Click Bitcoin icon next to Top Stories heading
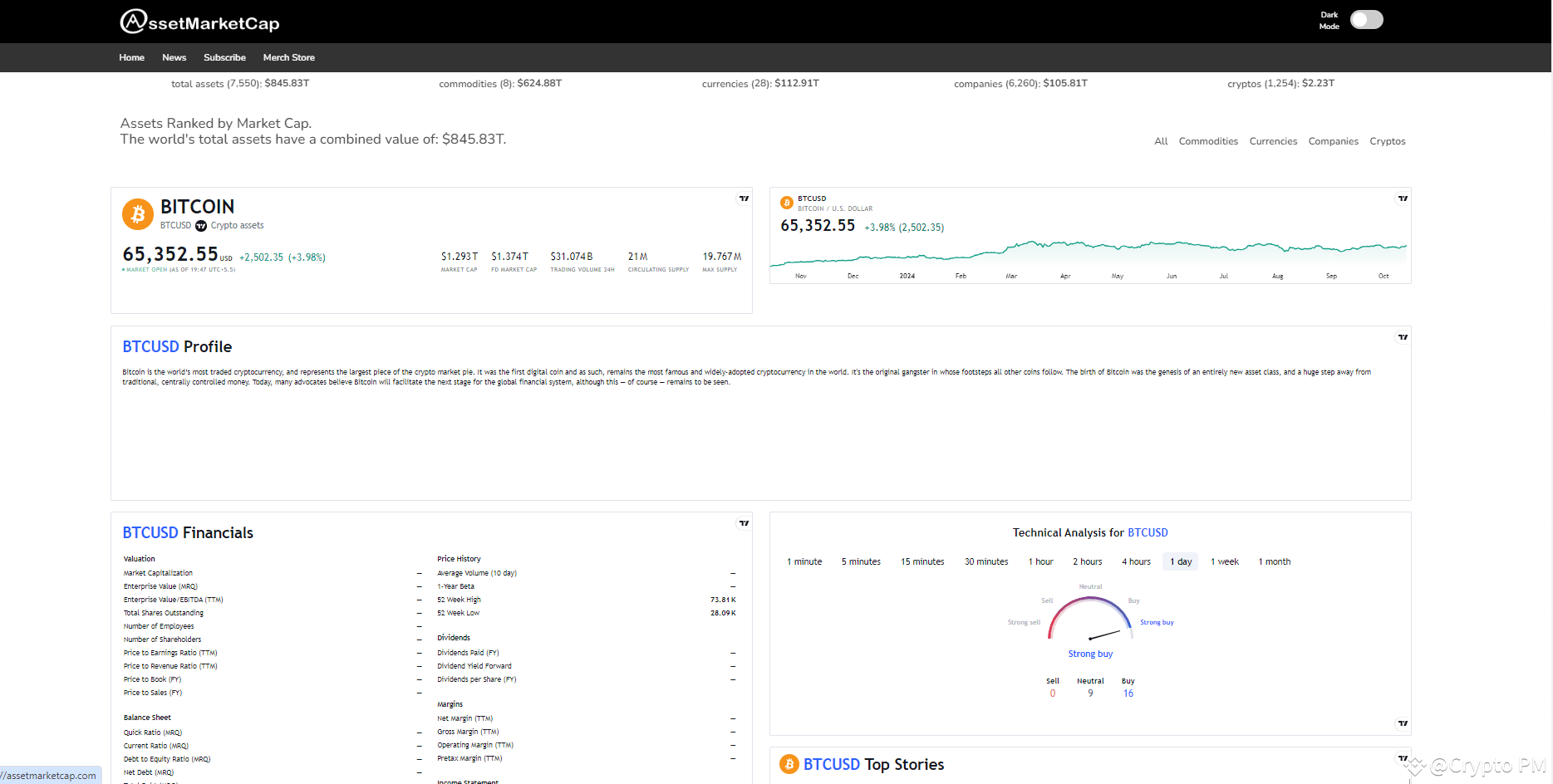The height and width of the screenshot is (784, 1553). (x=789, y=764)
